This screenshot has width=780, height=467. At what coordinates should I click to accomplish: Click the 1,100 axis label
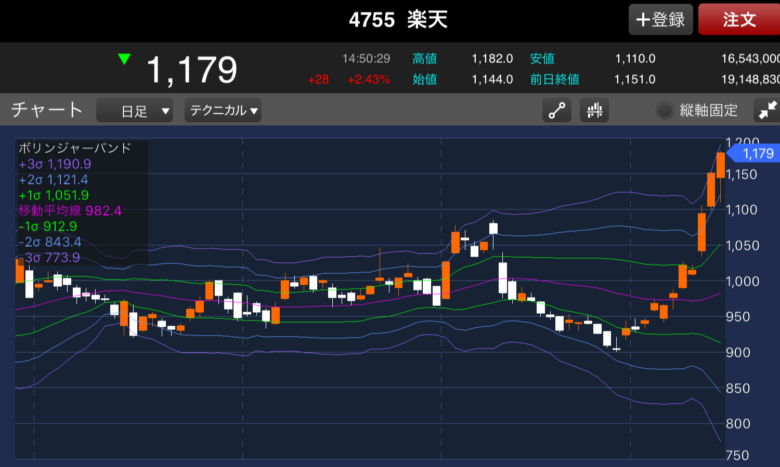pyautogui.click(x=741, y=210)
